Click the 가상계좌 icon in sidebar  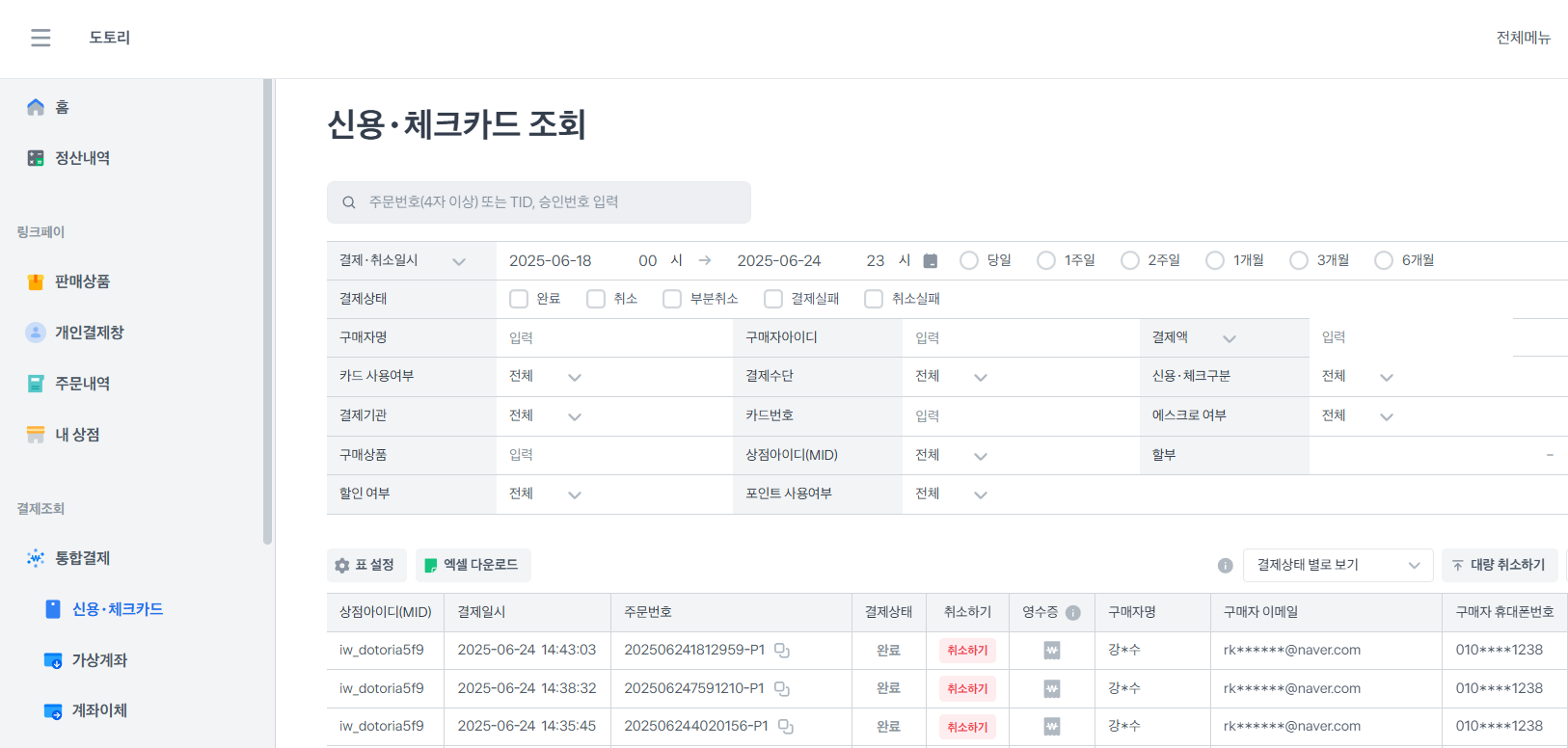[53, 660]
